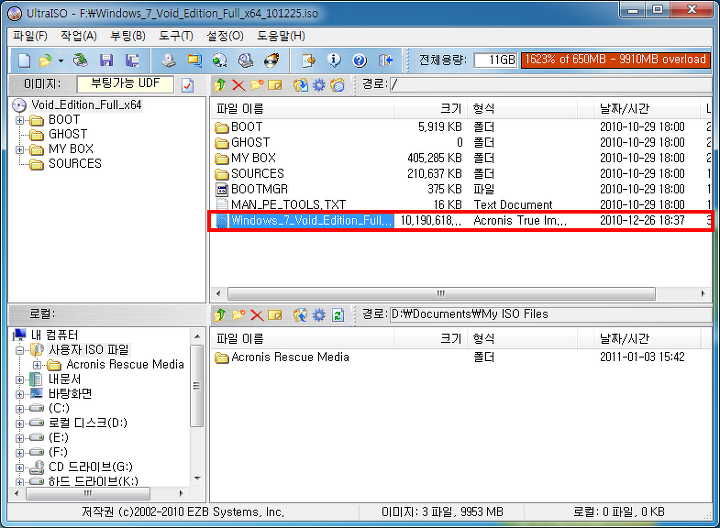The width and height of the screenshot is (720, 528).
Task: Click the image file list horizontal scrollbar
Action: click(x=441, y=294)
